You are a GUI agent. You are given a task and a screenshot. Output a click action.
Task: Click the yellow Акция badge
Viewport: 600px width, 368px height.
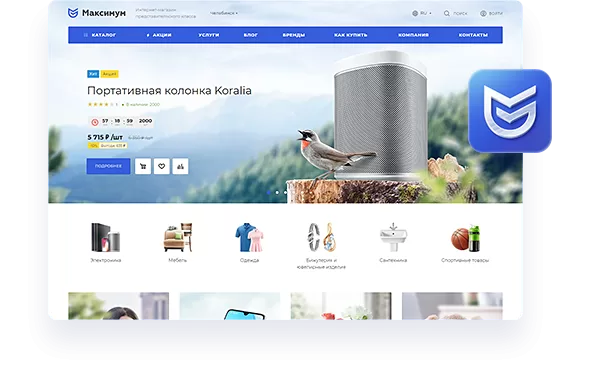coord(109,74)
